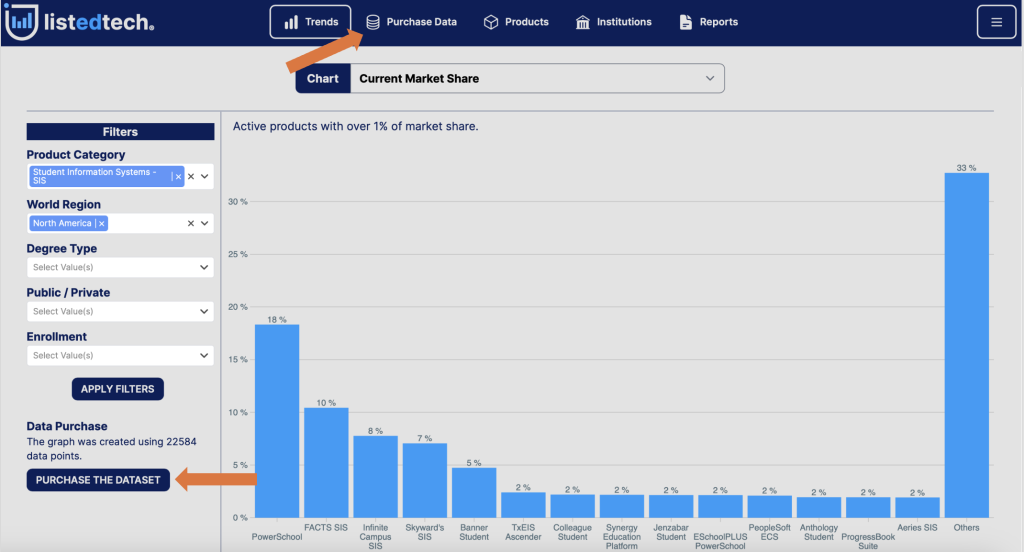Click the 'Others' axis label
Image resolution: width=1024 pixels, height=552 pixels.
[x=967, y=528]
